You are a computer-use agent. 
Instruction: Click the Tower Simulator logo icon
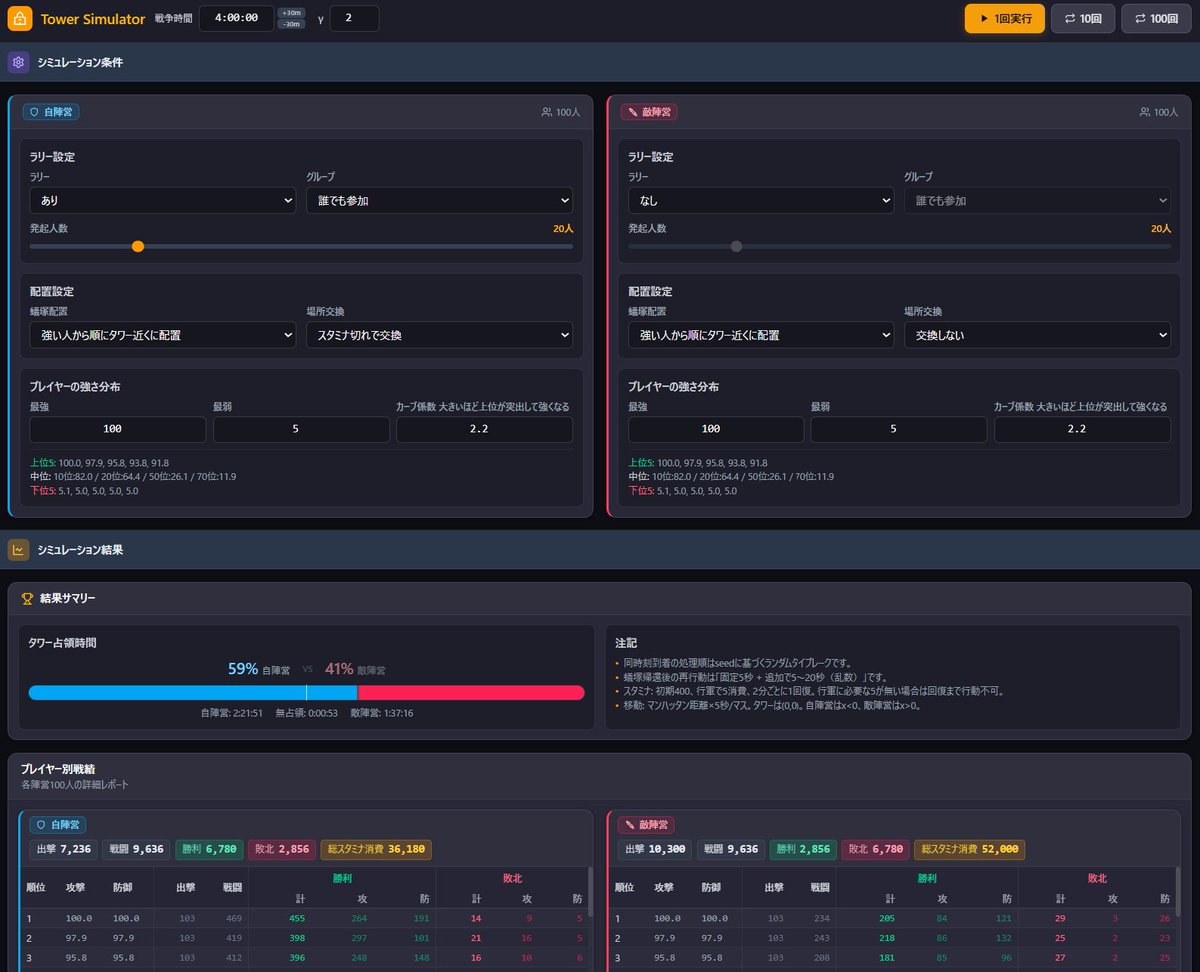(x=19, y=18)
